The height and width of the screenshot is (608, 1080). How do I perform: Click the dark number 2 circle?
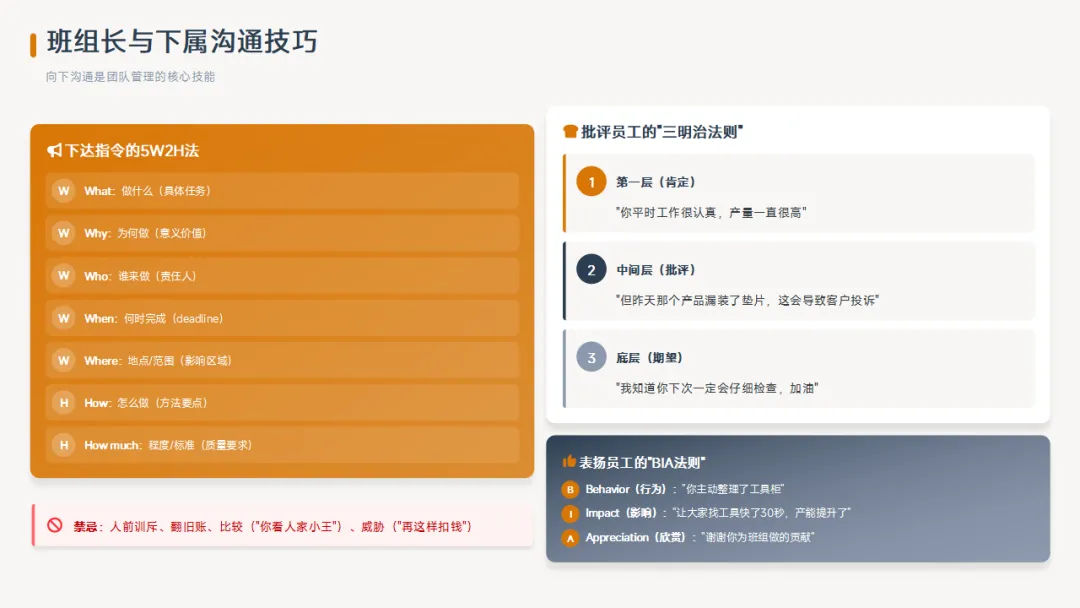(591, 270)
